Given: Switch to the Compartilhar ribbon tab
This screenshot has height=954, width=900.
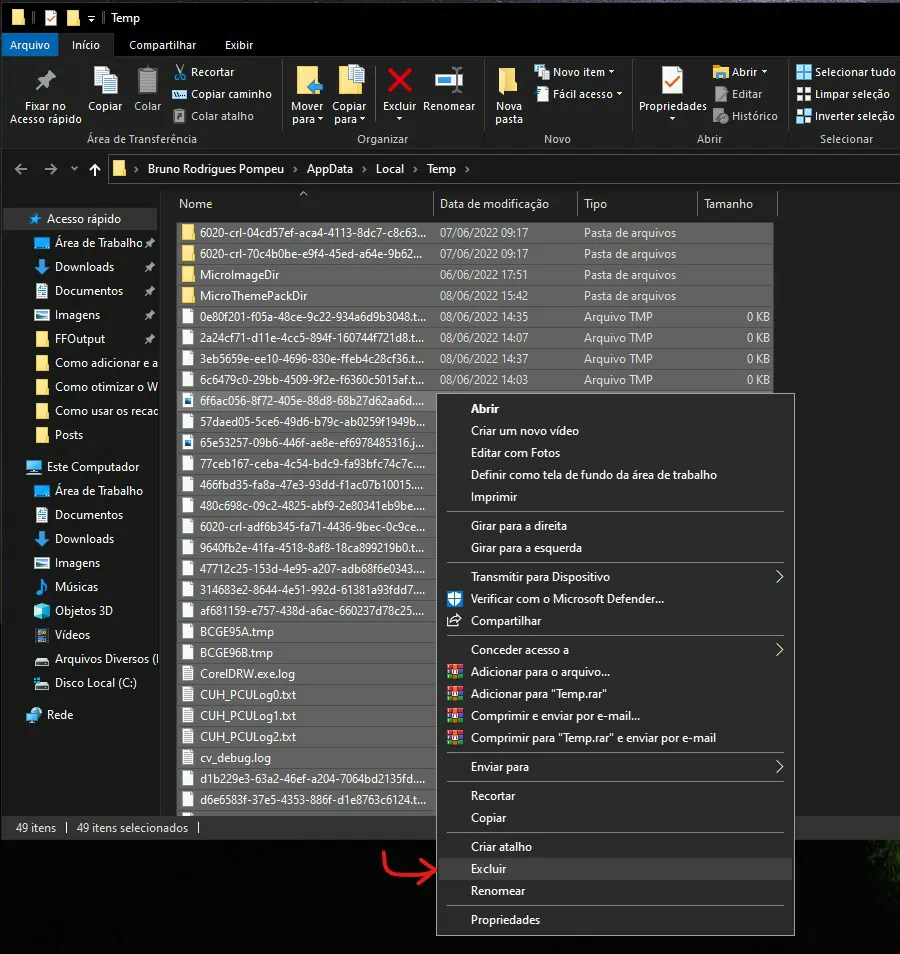Looking at the screenshot, I should coord(162,45).
